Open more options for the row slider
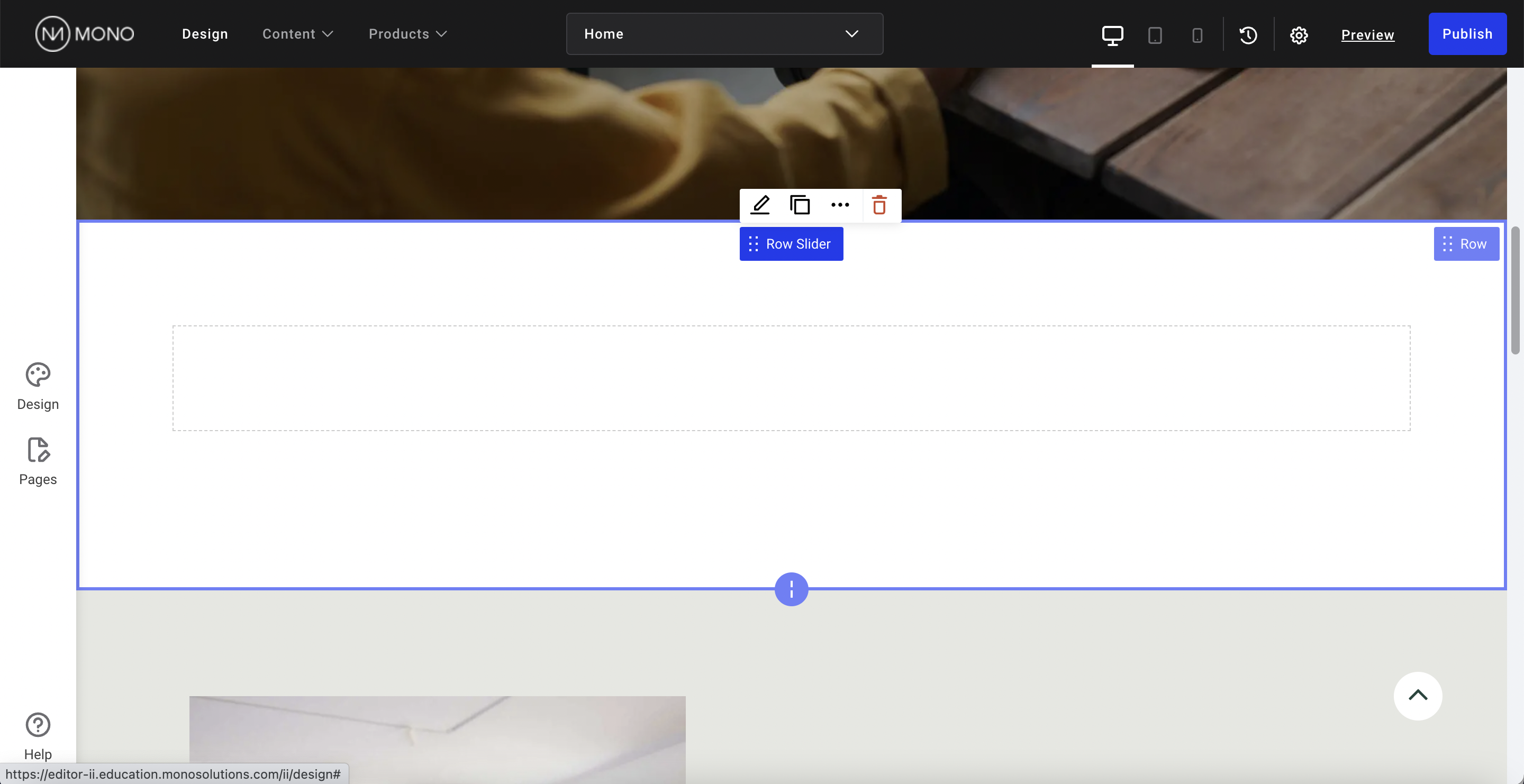This screenshot has width=1524, height=784. (x=840, y=205)
